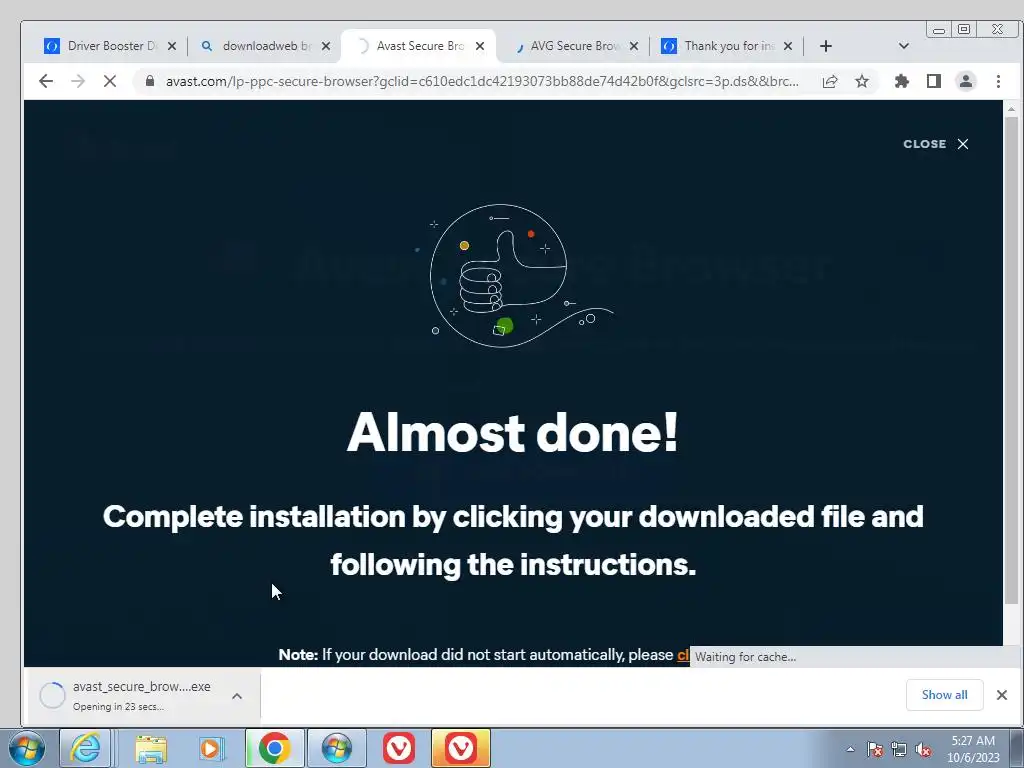
Task: Open the Action Center flag icon
Action: (875, 749)
